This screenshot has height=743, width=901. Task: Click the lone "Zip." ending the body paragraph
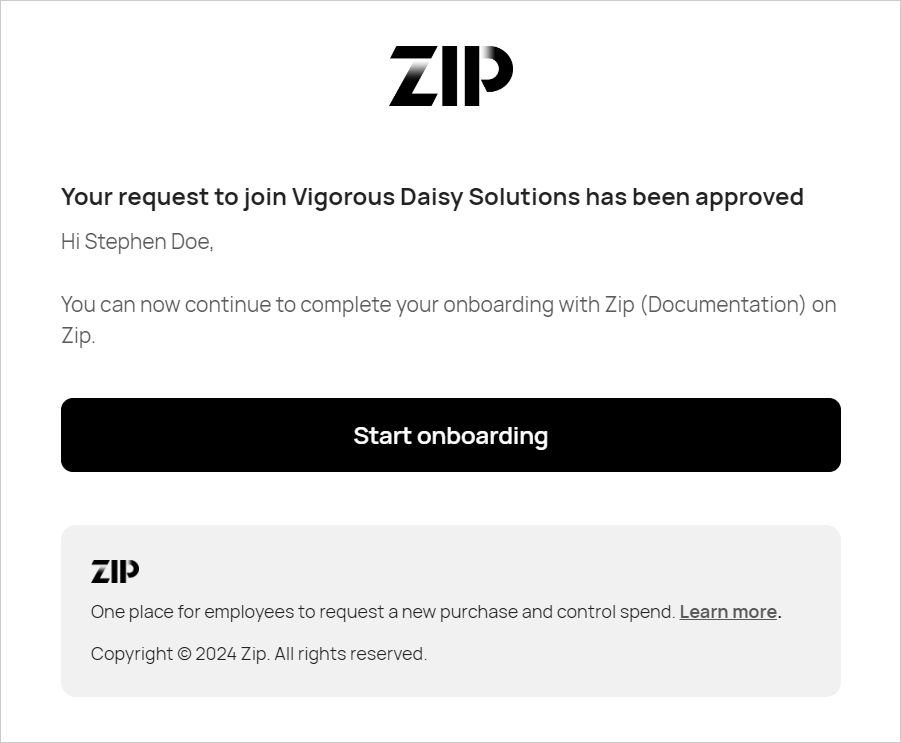(78, 336)
